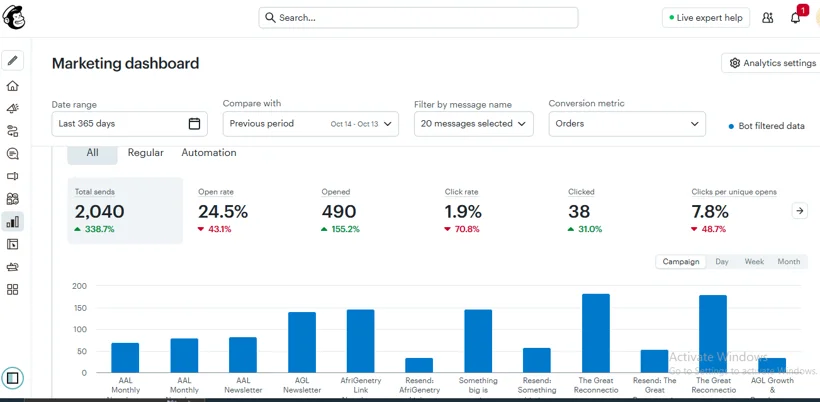Click the Bot filtered data blue dot
This screenshot has width=820, height=402.
[731, 127]
